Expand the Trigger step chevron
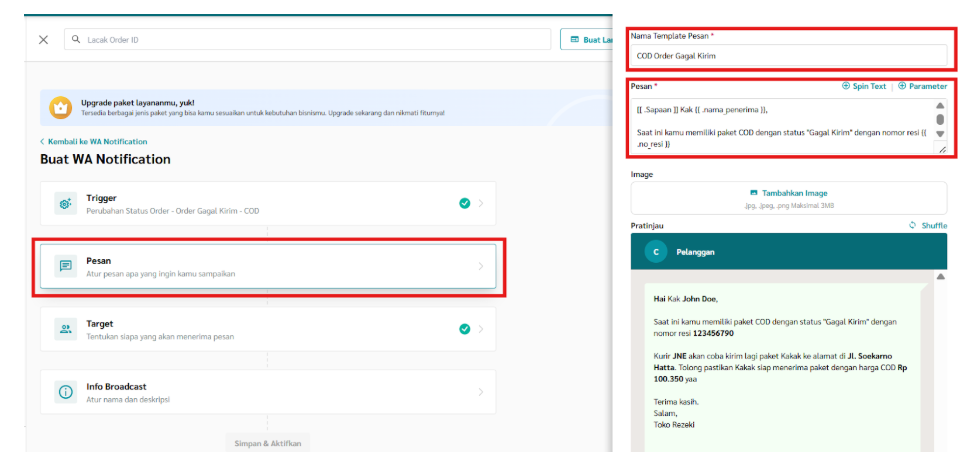Viewport: 965px width, 465px height. (x=481, y=204)
